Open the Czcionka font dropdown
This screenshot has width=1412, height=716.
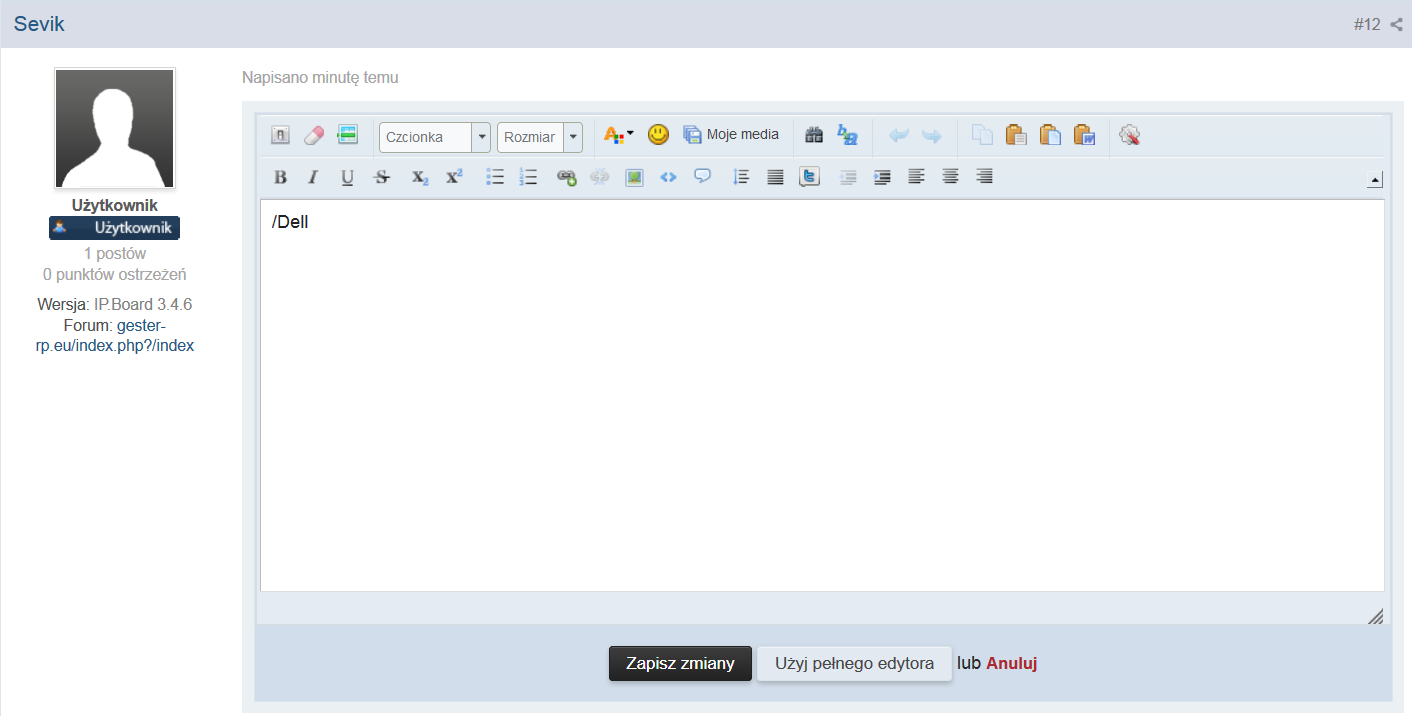pos(435,137)
